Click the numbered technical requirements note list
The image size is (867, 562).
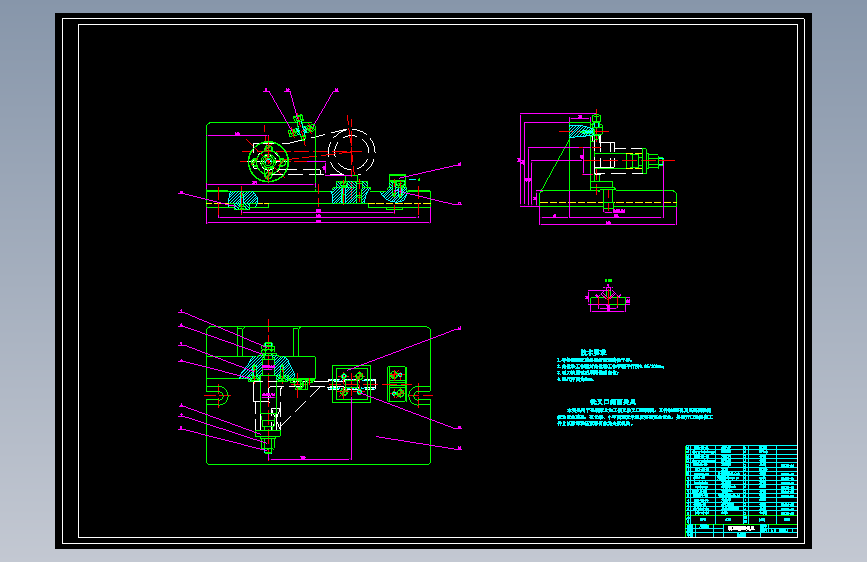[x=610, y=370]
